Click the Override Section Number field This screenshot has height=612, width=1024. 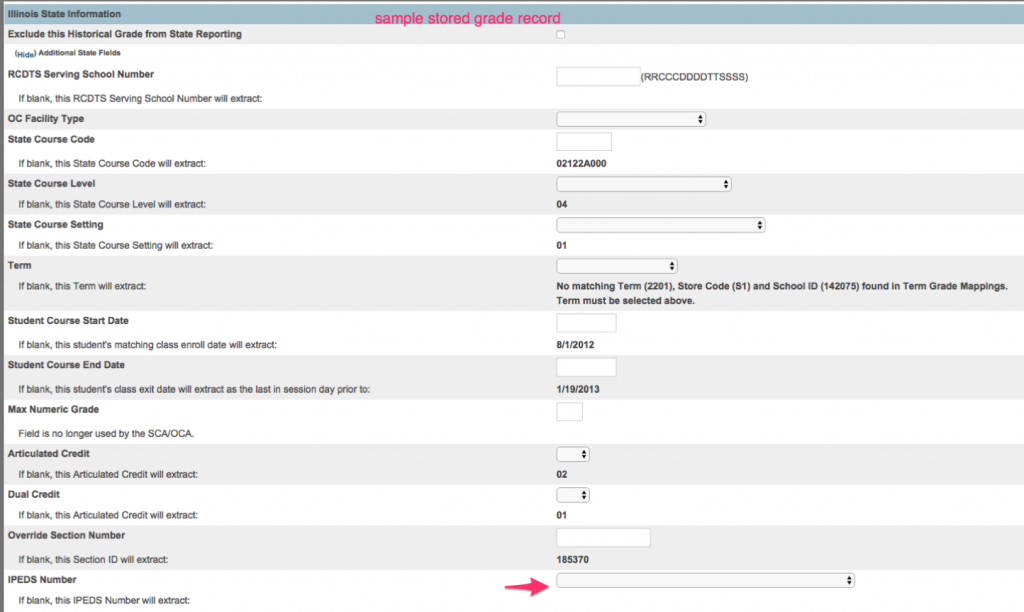(603, 538)
